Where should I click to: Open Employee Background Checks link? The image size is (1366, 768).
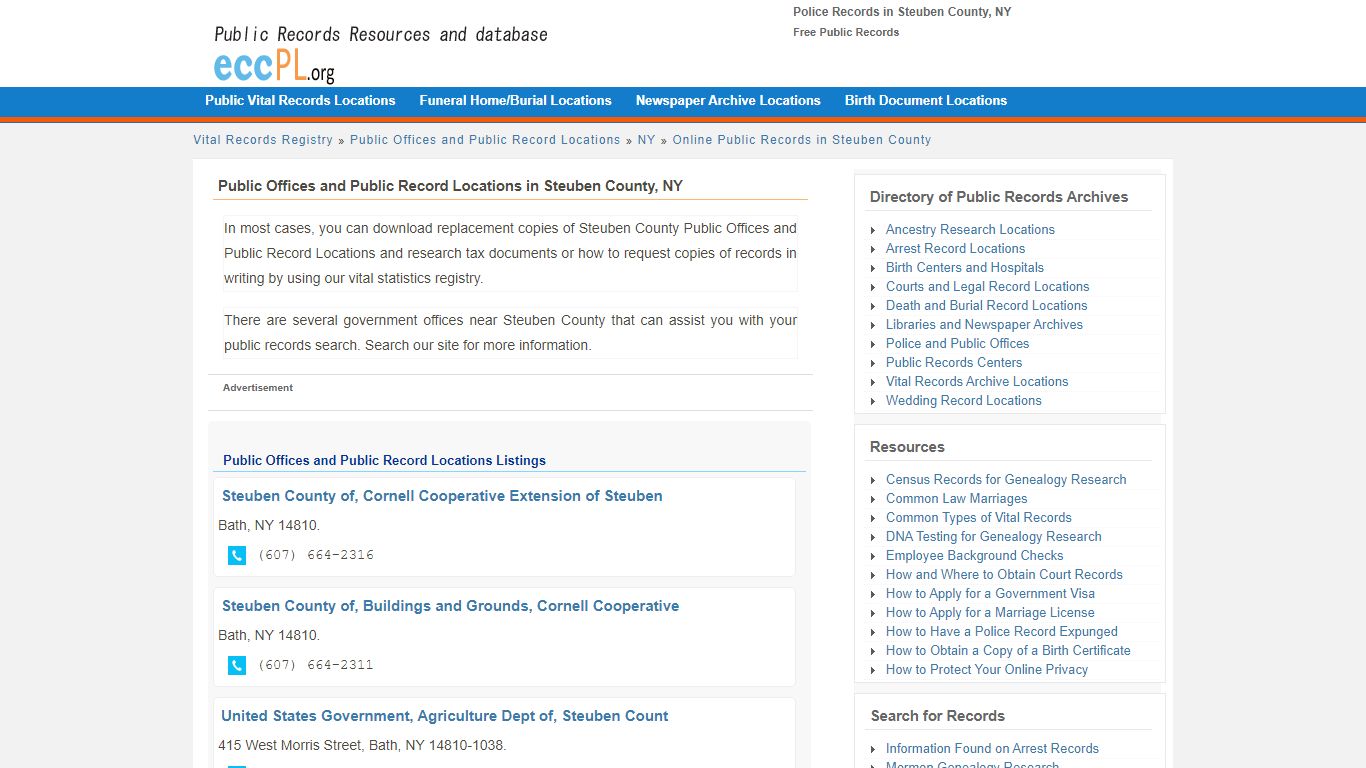975,556
